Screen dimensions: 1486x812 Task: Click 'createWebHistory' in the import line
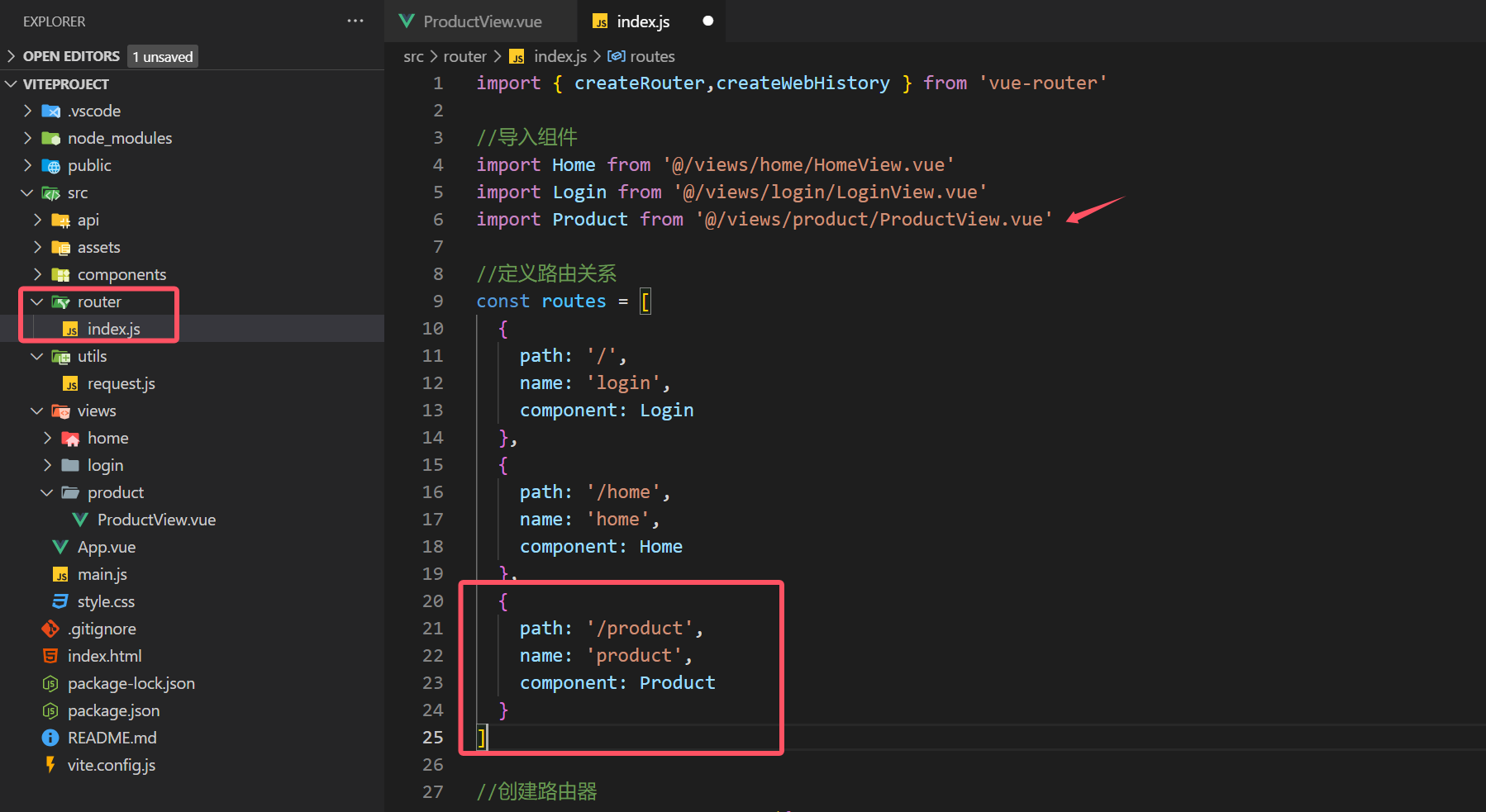pos(803,83)
